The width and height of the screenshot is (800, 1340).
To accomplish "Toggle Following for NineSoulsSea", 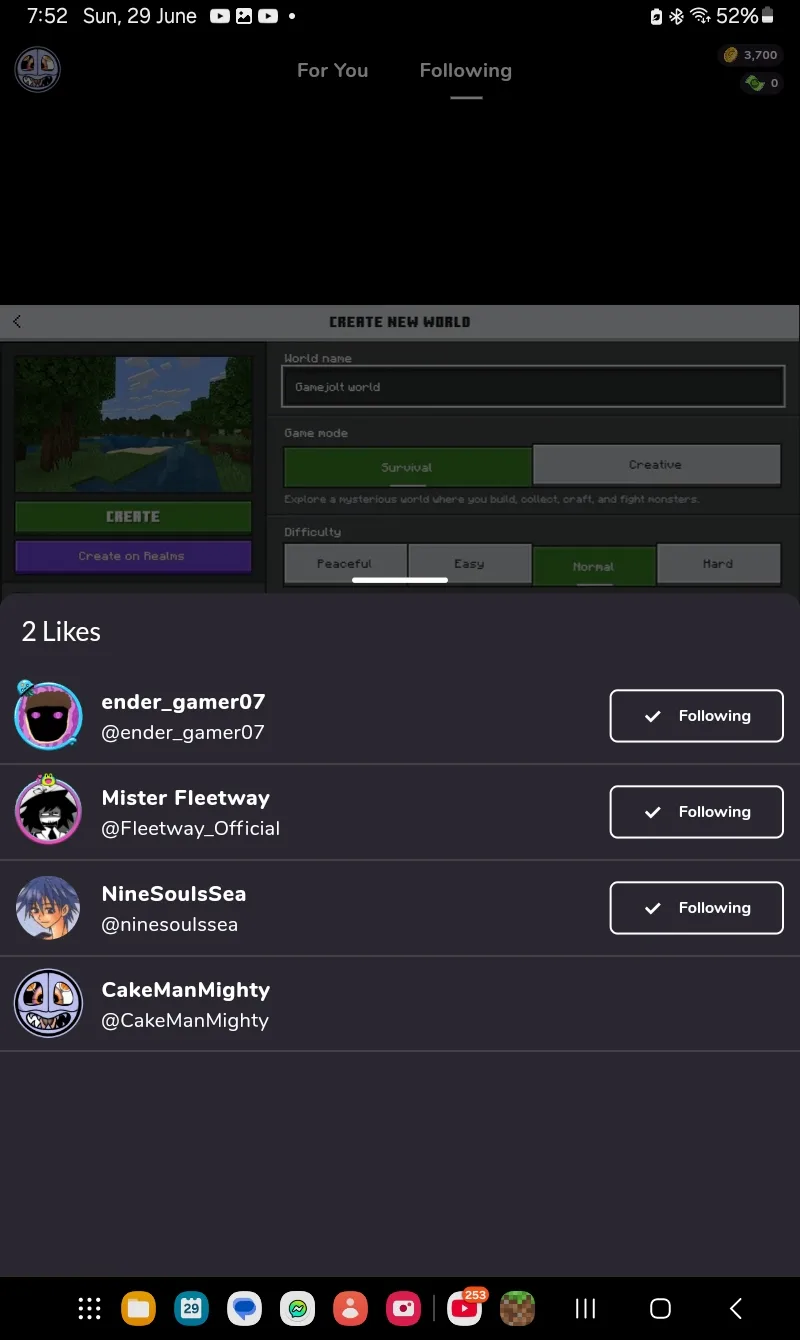I will click(x=697, y=908).
